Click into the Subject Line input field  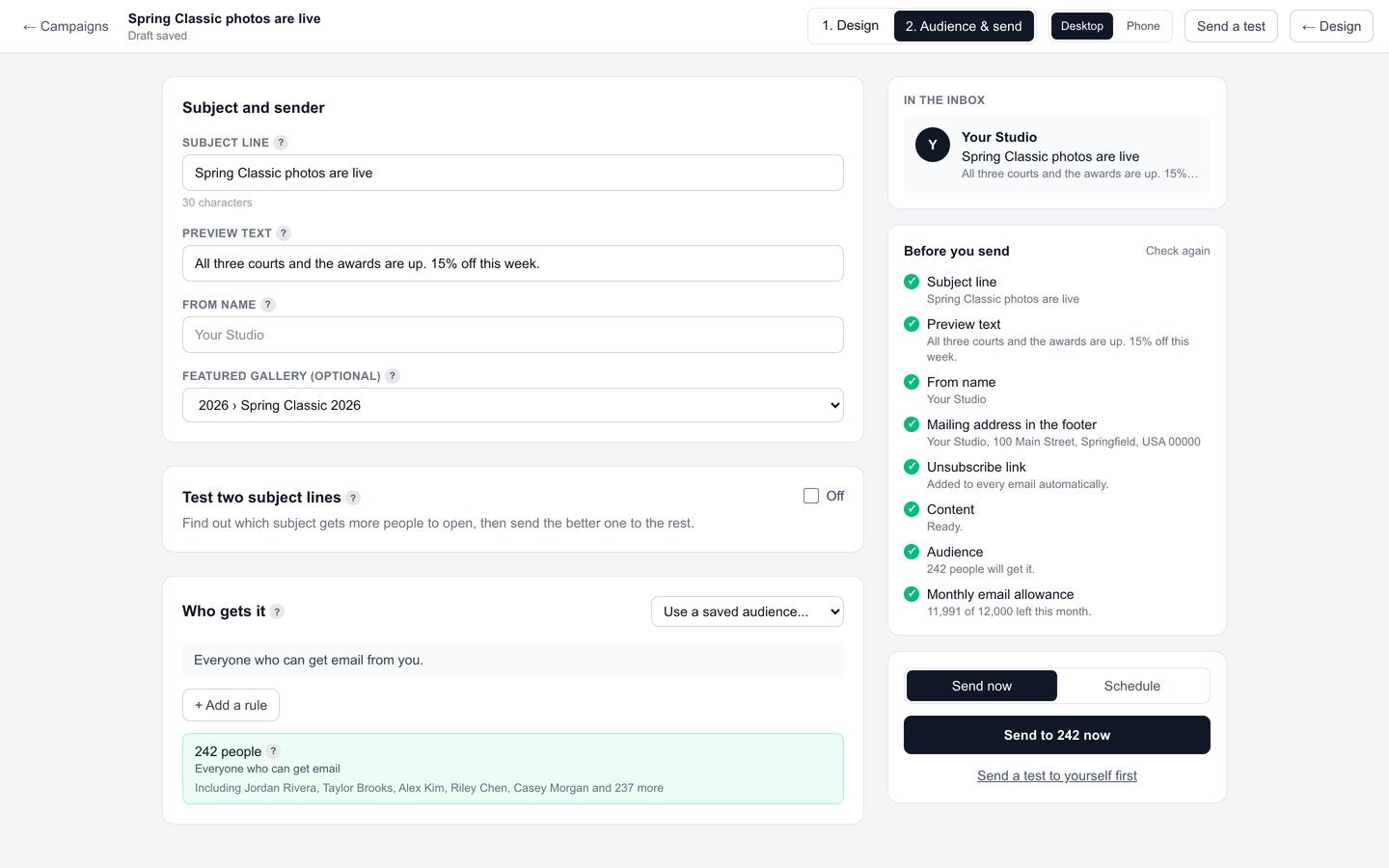[513, 173]
